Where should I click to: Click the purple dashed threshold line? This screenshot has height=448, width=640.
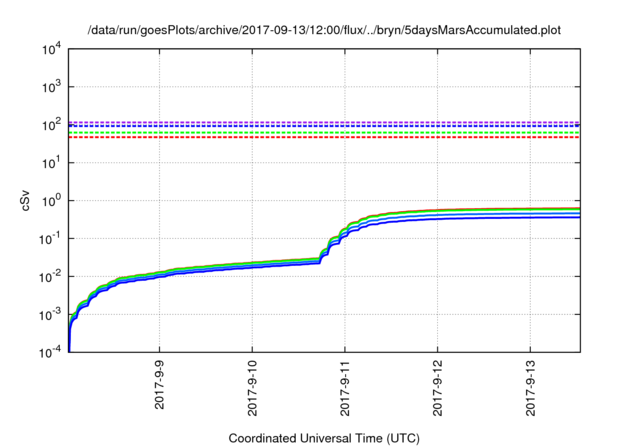coord(324,122)
